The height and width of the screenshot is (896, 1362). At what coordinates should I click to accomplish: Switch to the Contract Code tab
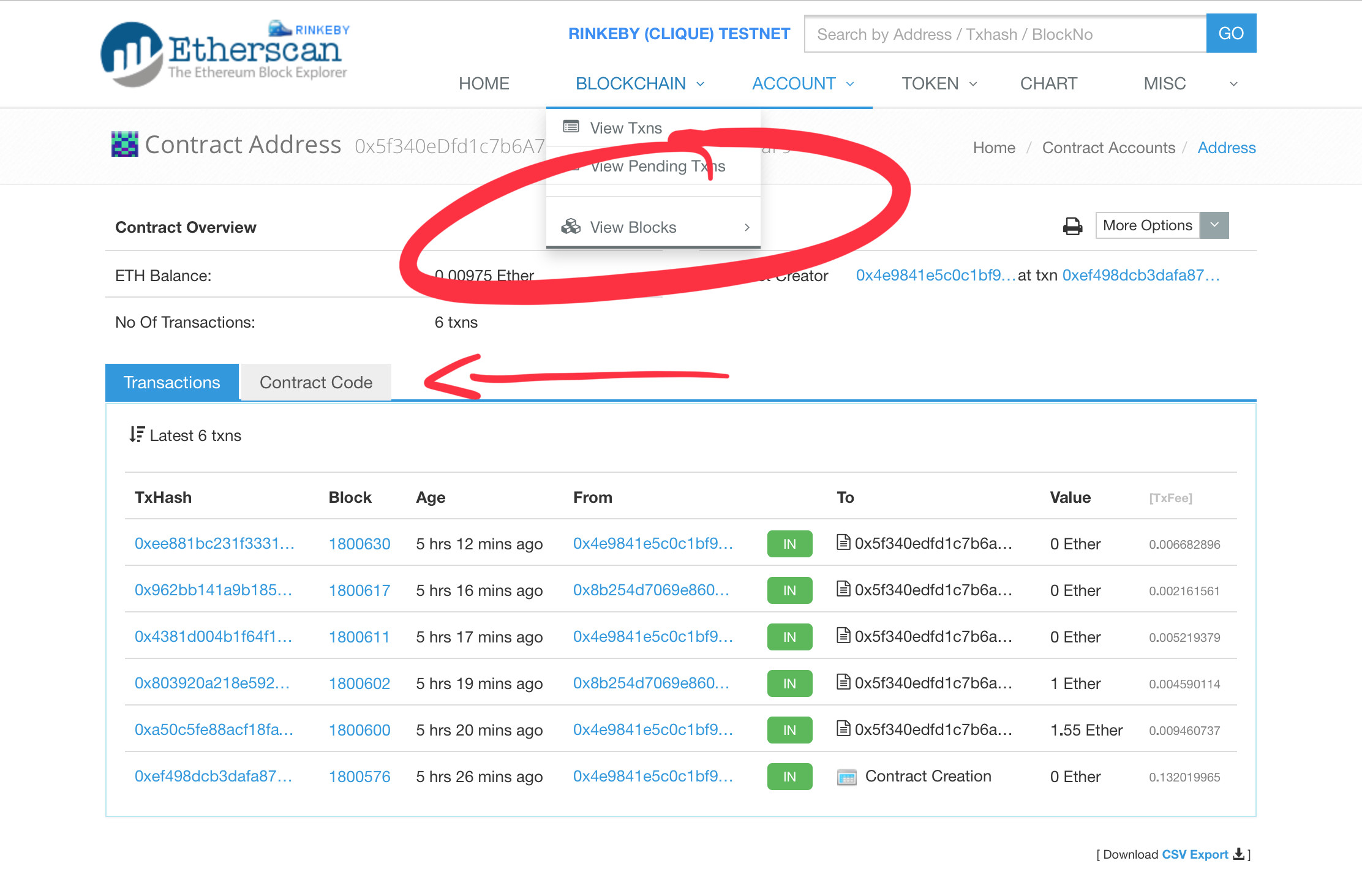(x=316, y=382)
